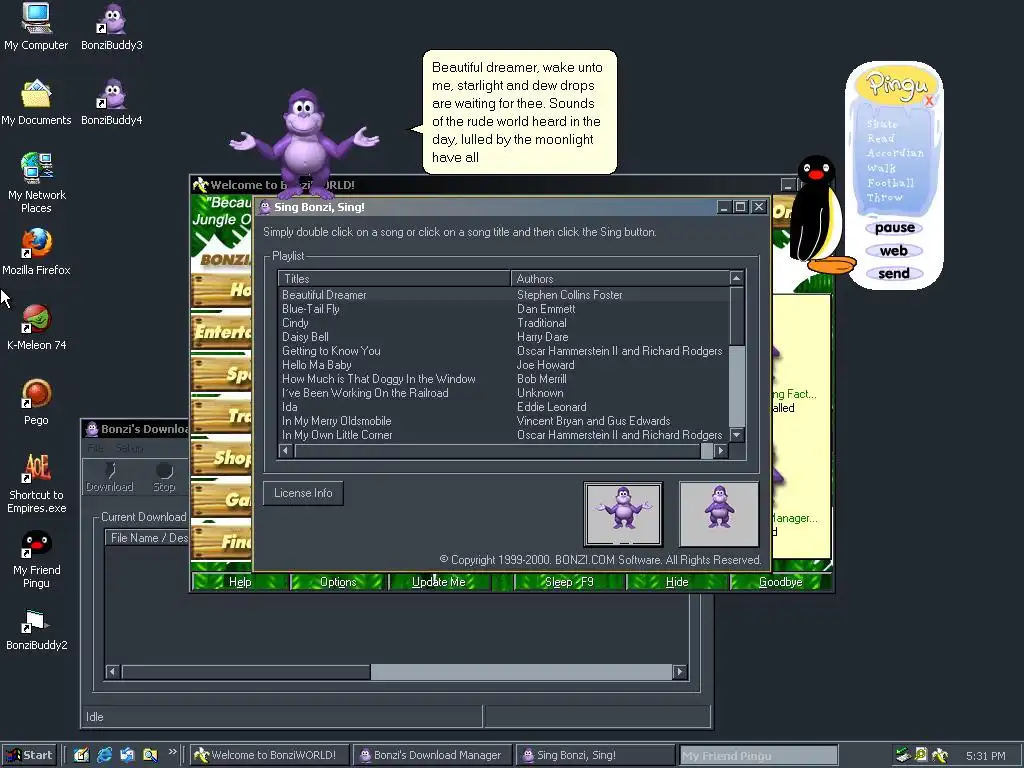The image size is (1024, 768).
Task: Select Getting to Know You song
Action: pos(504,351)
